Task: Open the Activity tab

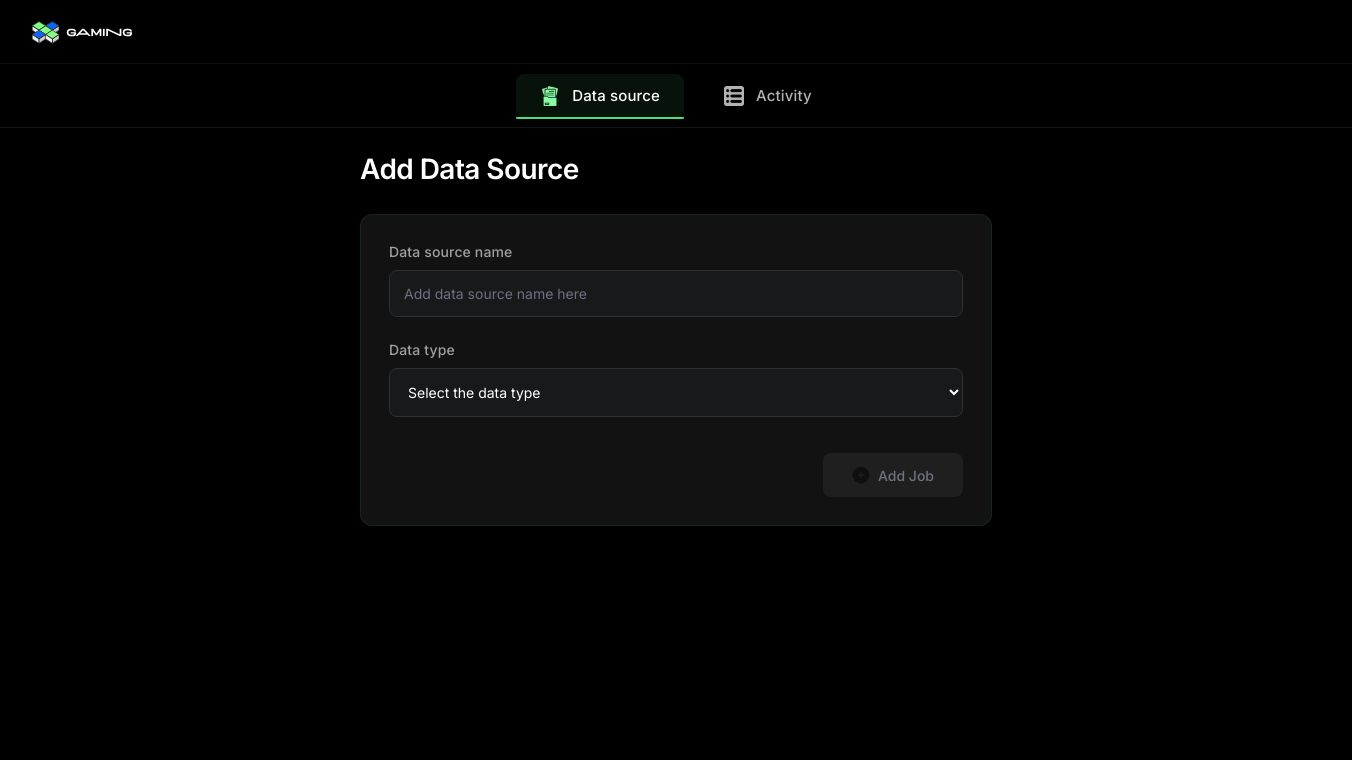Action: (767, 96)
